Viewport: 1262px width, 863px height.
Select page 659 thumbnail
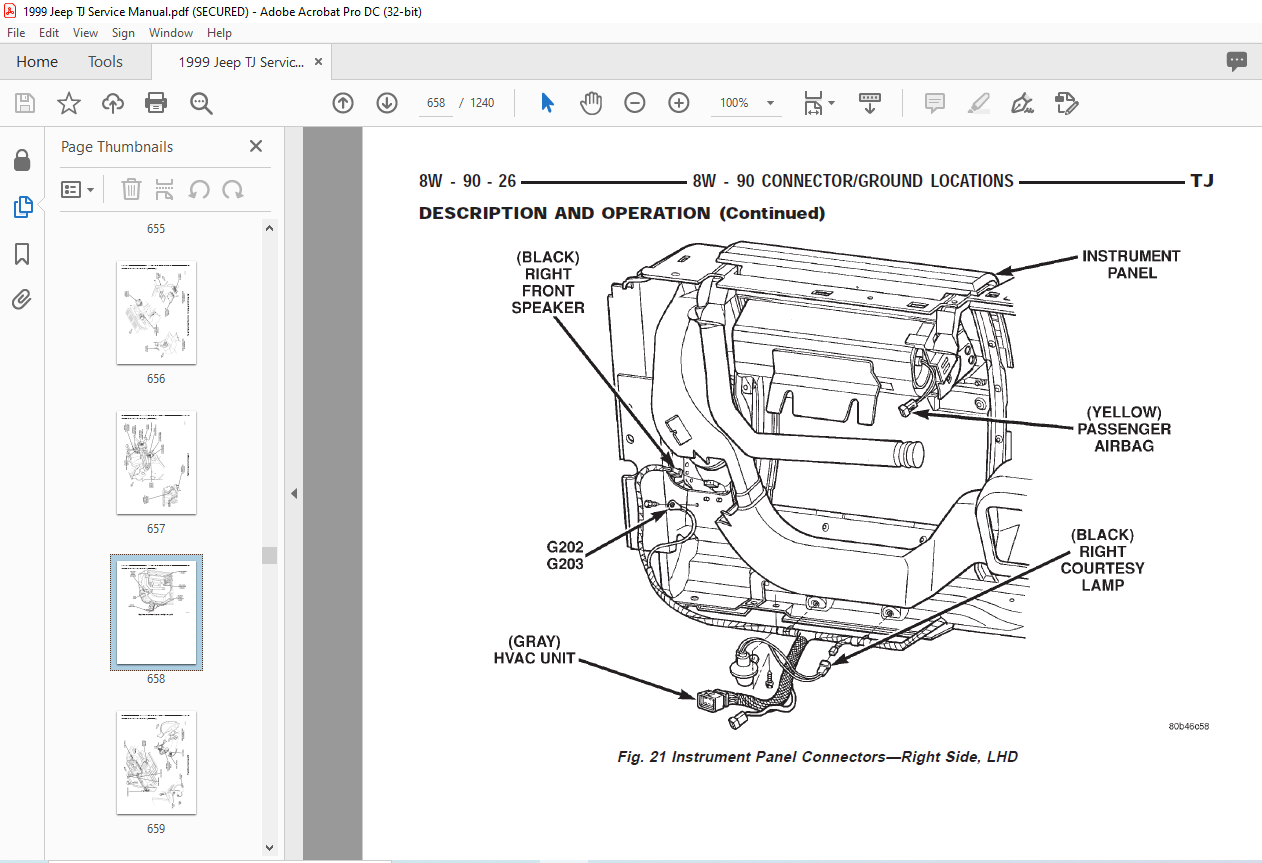click(x=156, y=763)
